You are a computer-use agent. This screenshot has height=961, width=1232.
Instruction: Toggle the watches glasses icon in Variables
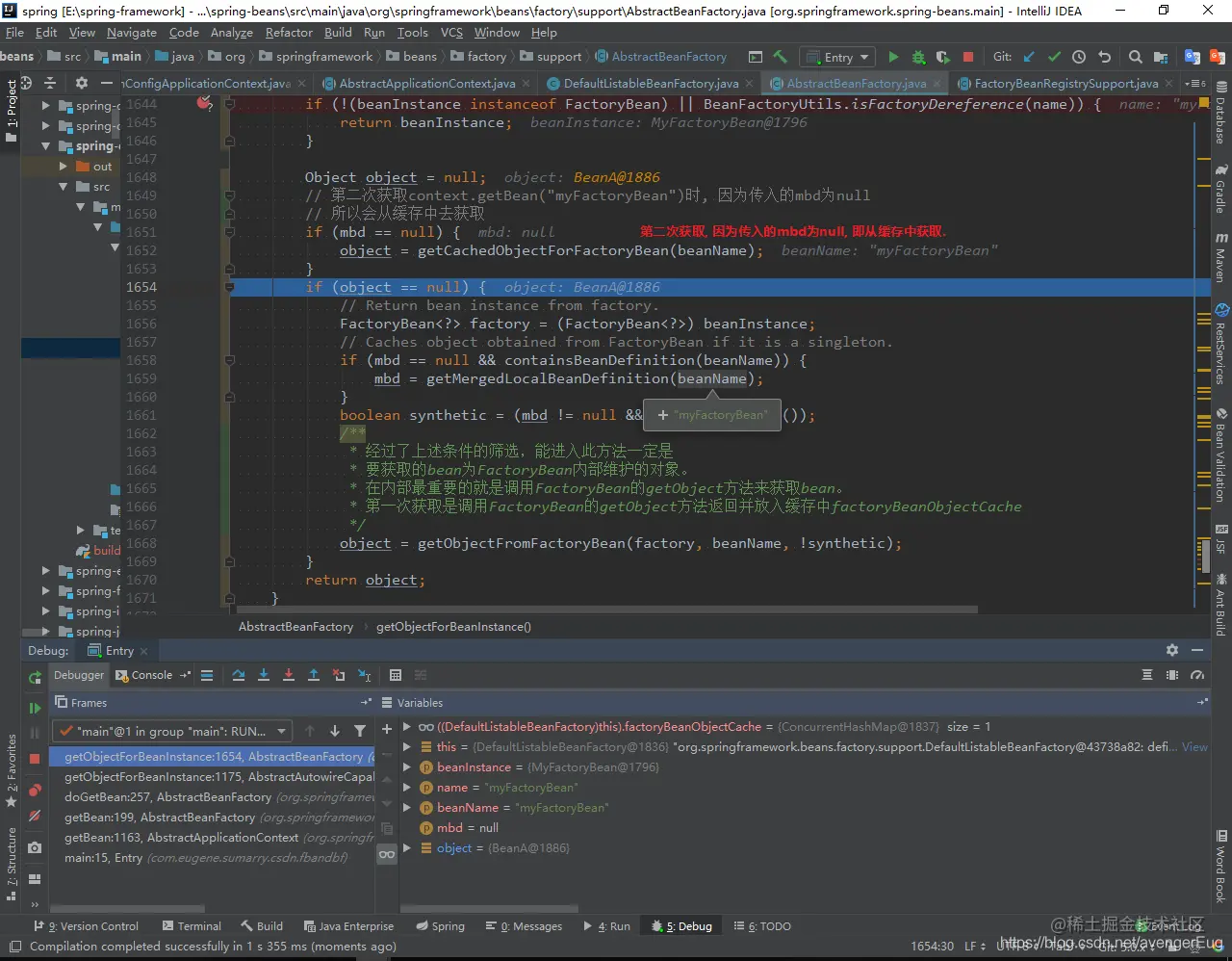(387, 854)
